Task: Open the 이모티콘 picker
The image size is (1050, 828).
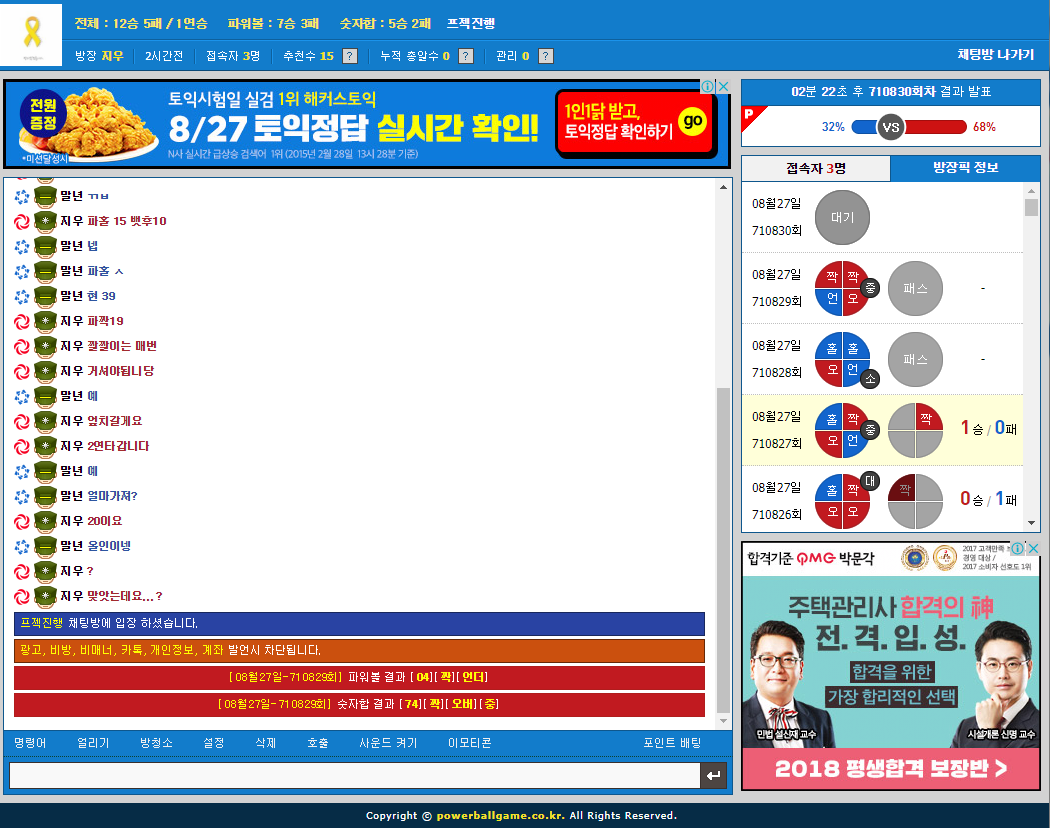Action: tap(469, 742)
